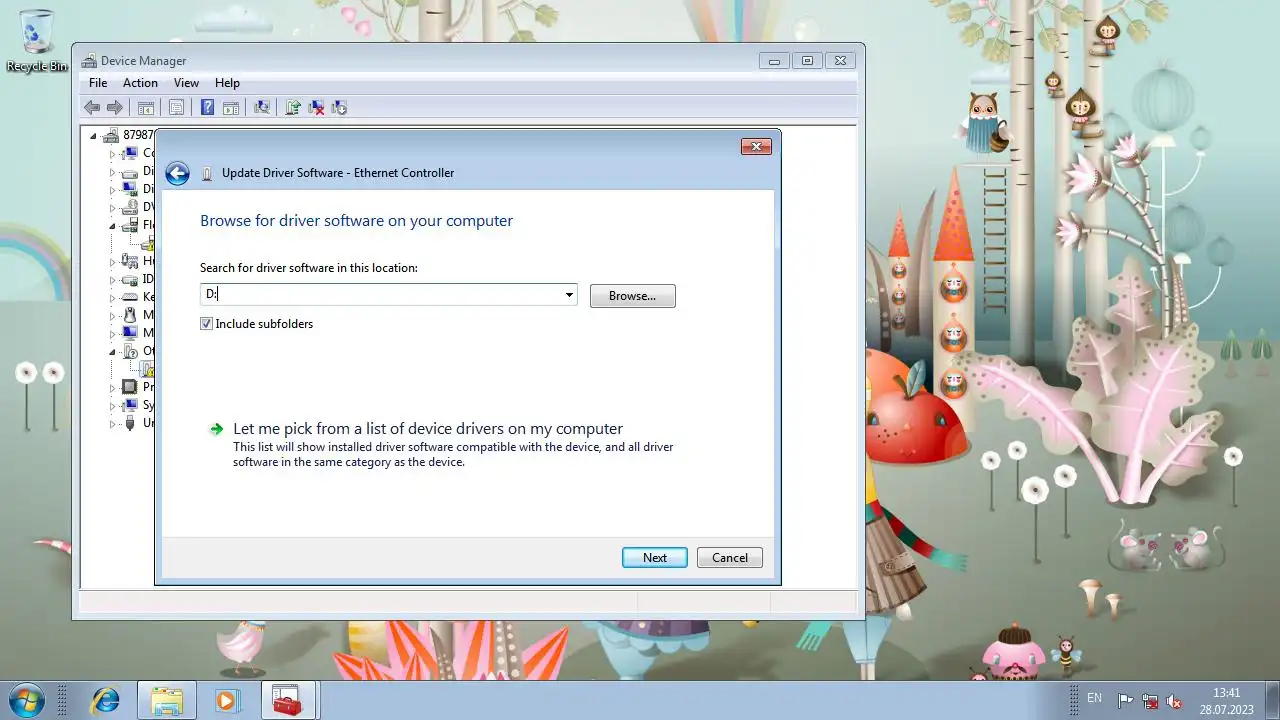
Task: Click the Browse... button
Action: [x=633, y=296]
